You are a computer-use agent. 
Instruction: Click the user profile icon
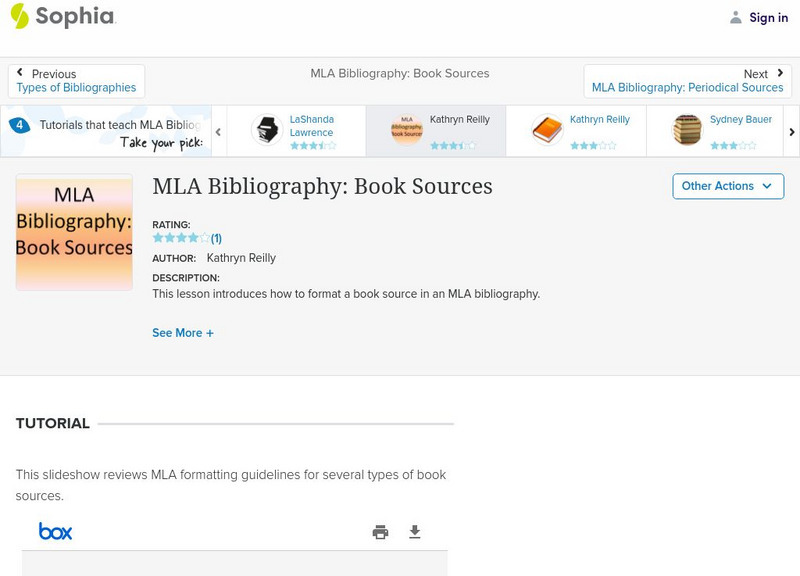coord(736,17)
